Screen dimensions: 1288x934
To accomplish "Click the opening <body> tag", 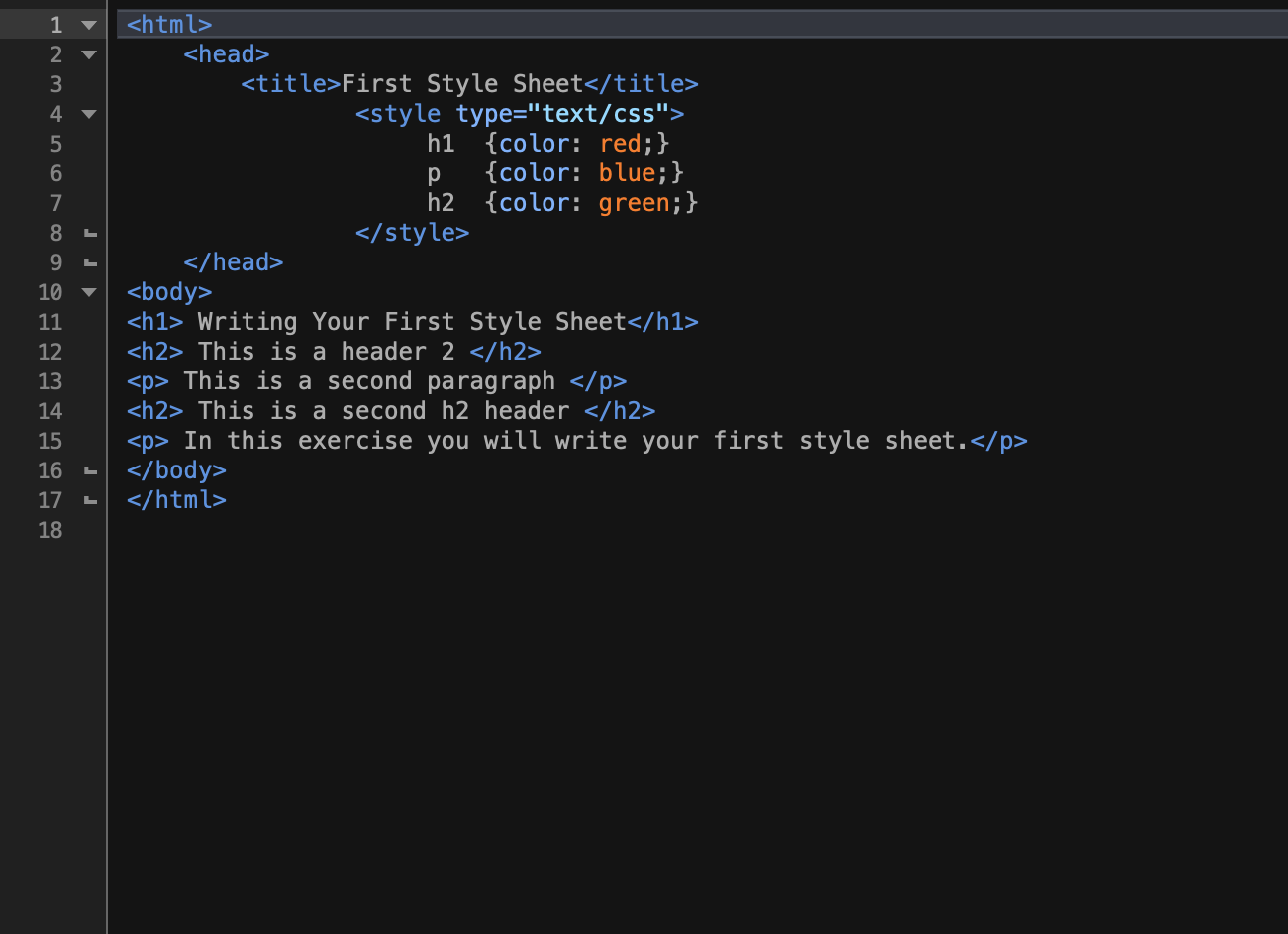I will tap(169, 292).
